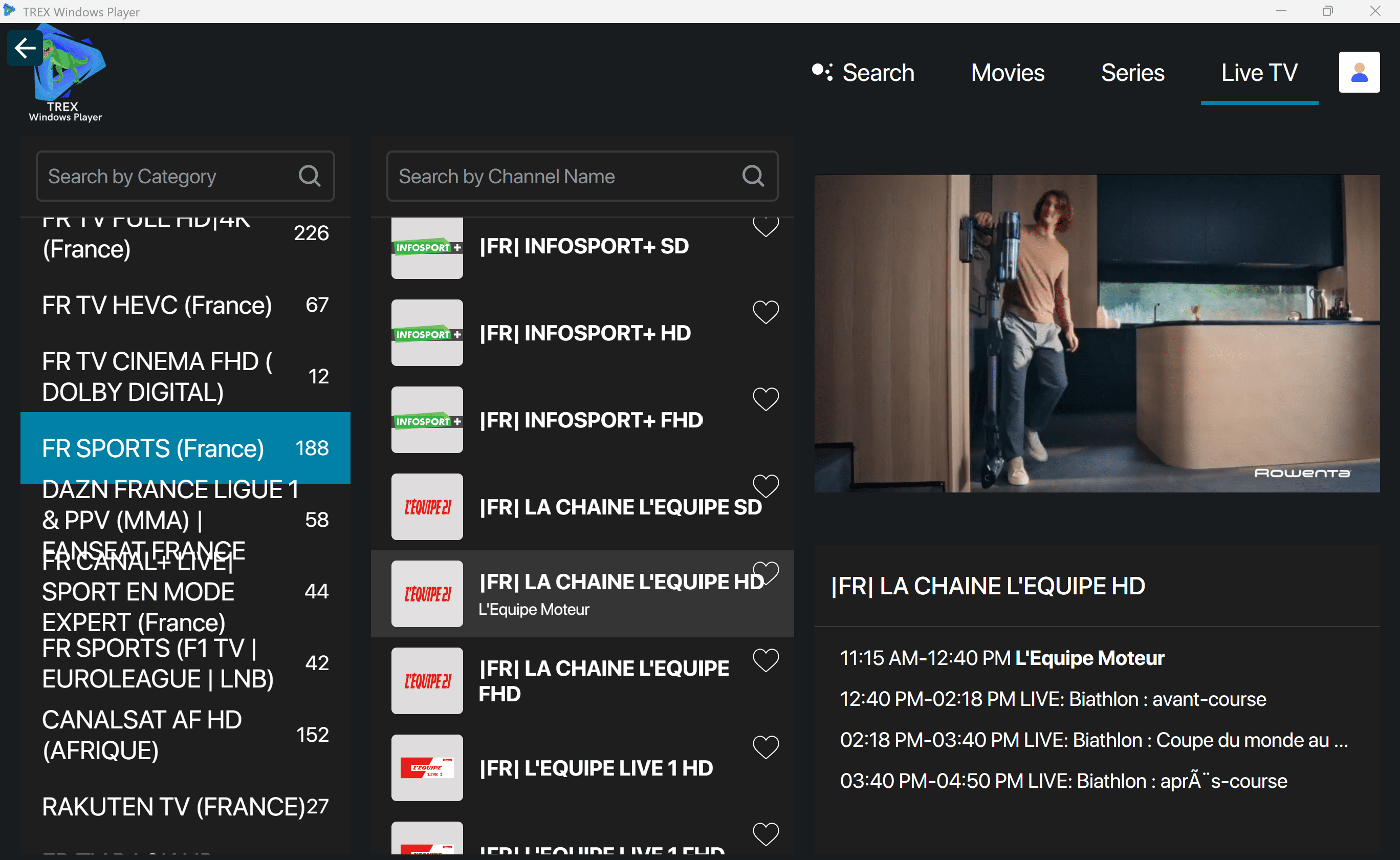1400x860 pixels.
Task: Switch to the Movies tab
Action: pos(1007,73)
